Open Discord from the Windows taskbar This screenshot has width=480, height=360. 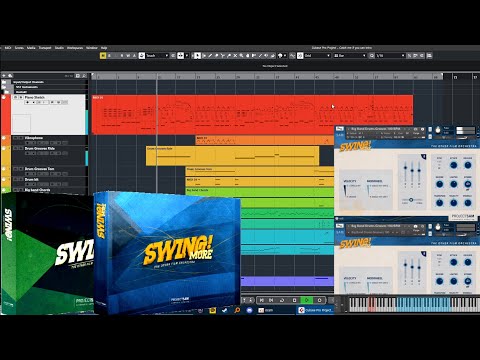249,310
